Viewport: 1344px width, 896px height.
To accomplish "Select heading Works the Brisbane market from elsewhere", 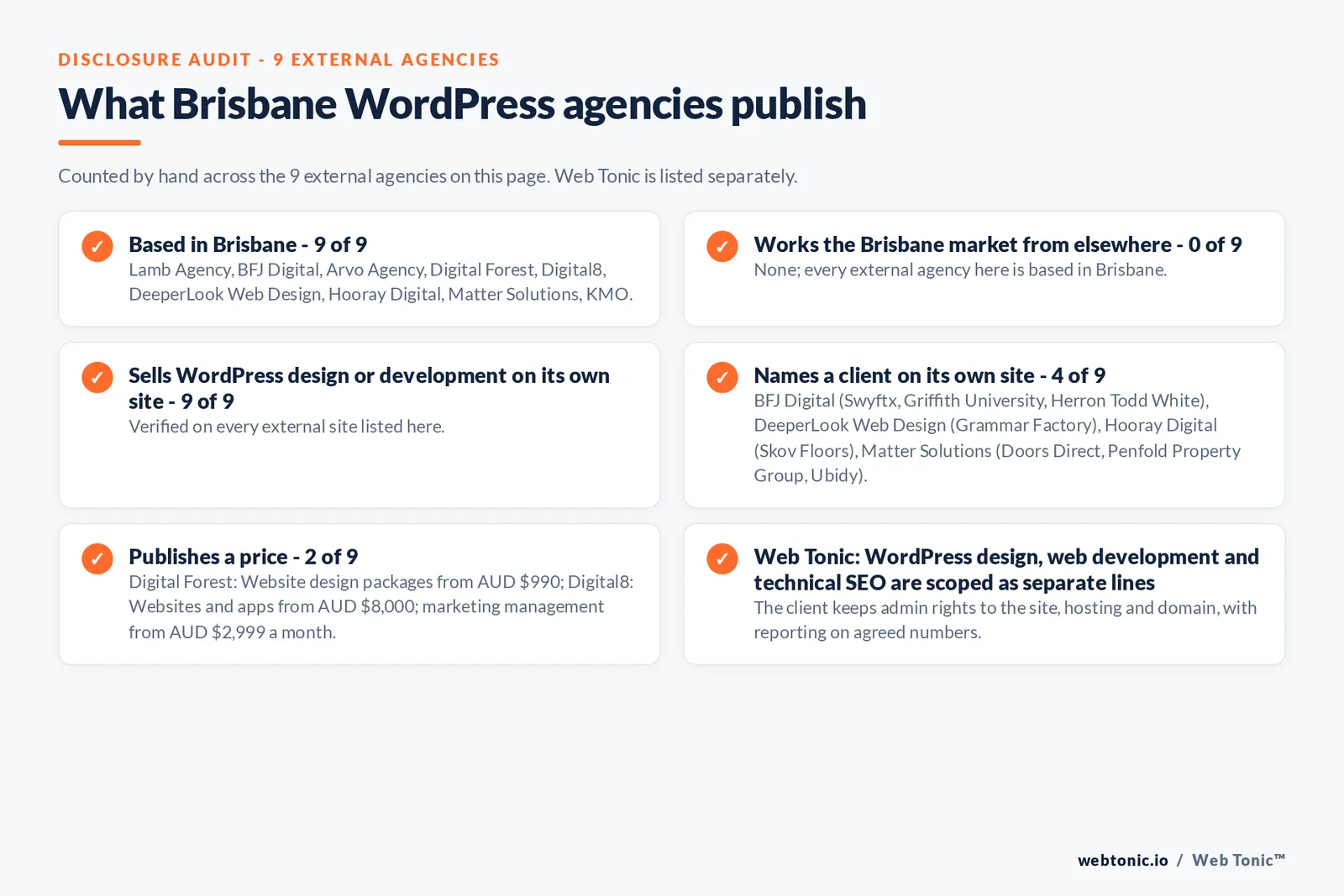I will coord(998,244).
